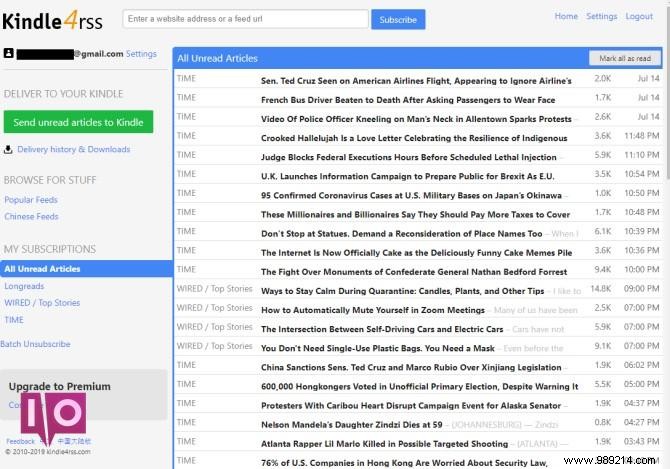Click the Logout link

[639, 17]
